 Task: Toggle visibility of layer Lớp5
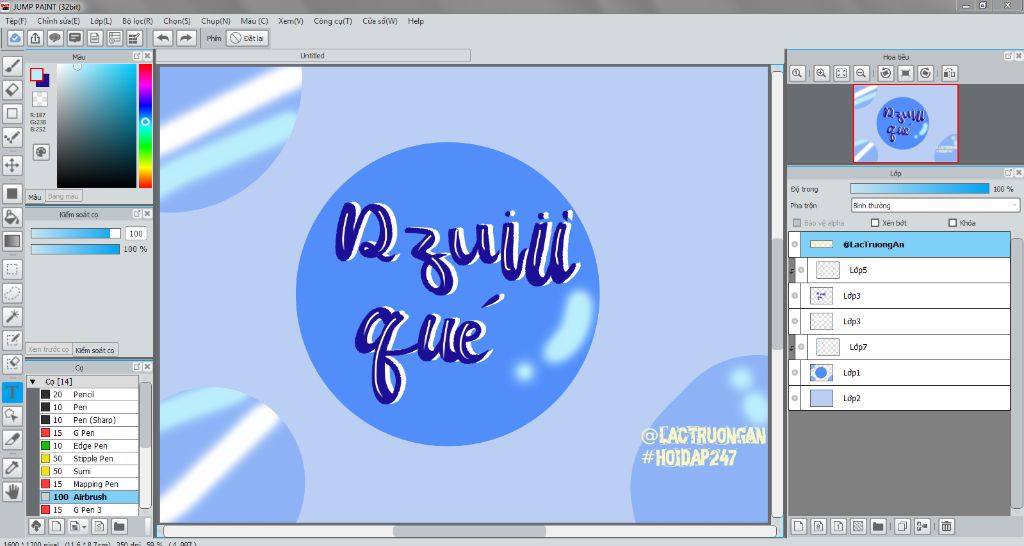[801, 270]
